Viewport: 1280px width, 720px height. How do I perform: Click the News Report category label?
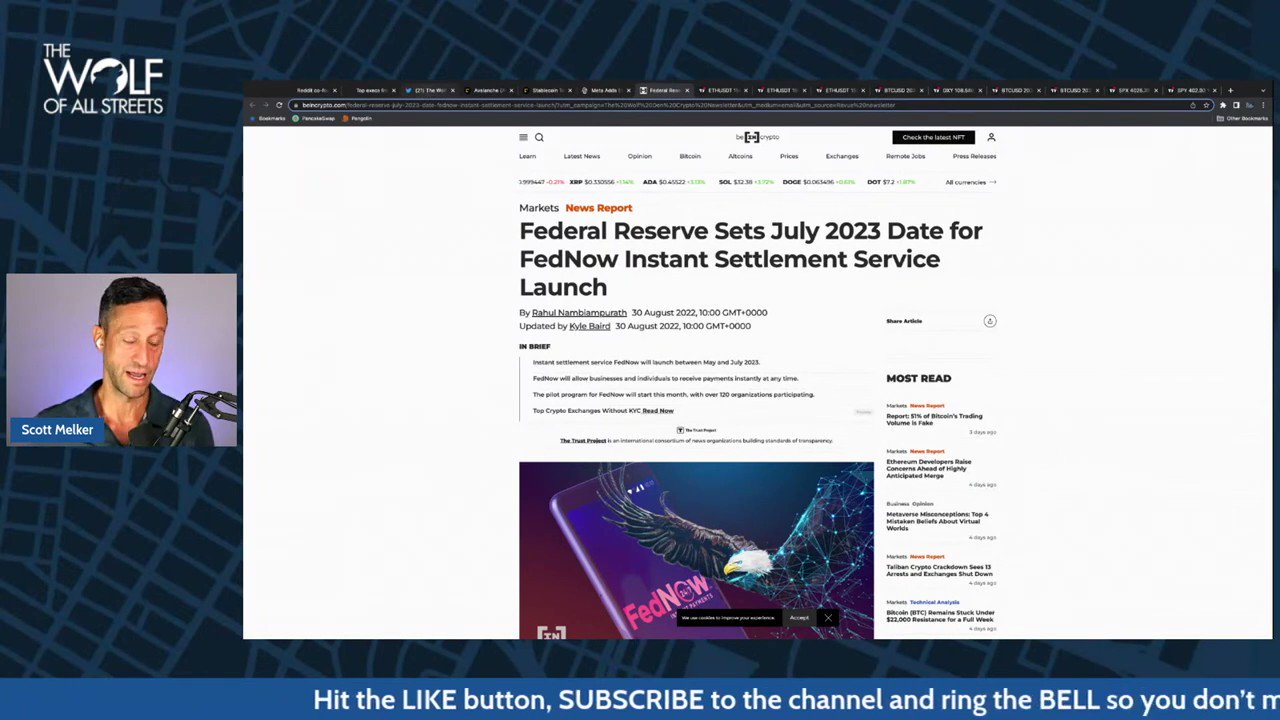pyautogui.click(x=599, y=208)
